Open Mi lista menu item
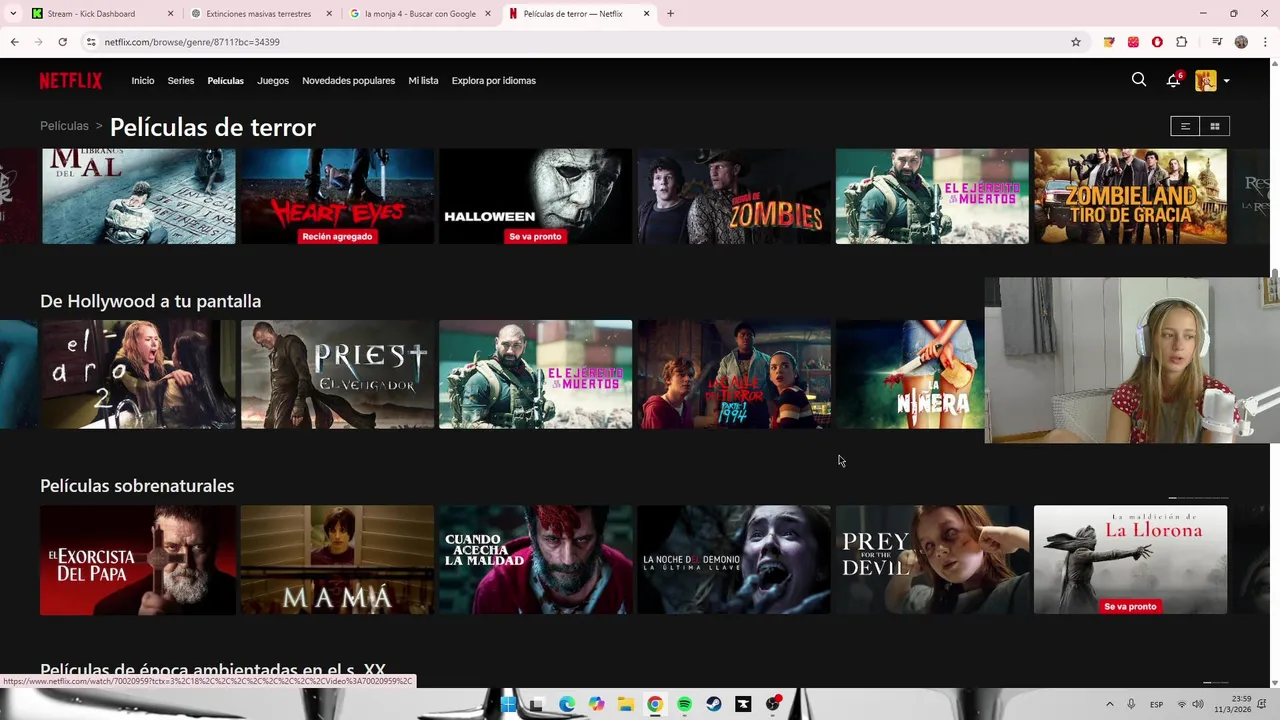This screenshot has height=720, width=1280. (x=423, y=81)
